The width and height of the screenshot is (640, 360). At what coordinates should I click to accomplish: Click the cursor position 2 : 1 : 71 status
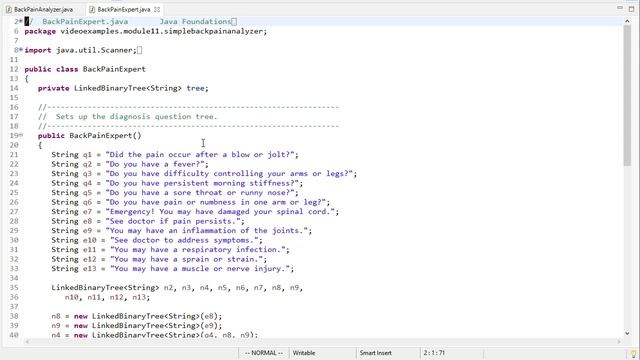click(x=434, y=353)
